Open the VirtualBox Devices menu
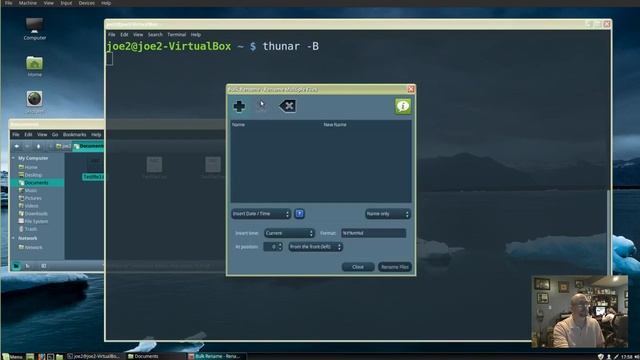 pos(87,3)
